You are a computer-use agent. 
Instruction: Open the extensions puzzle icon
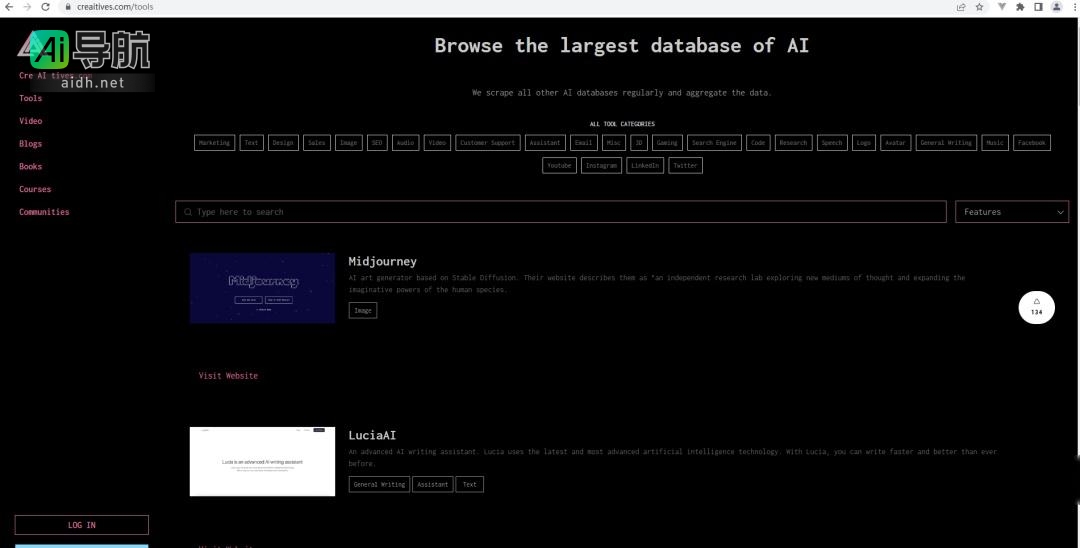click(1020, 7)
